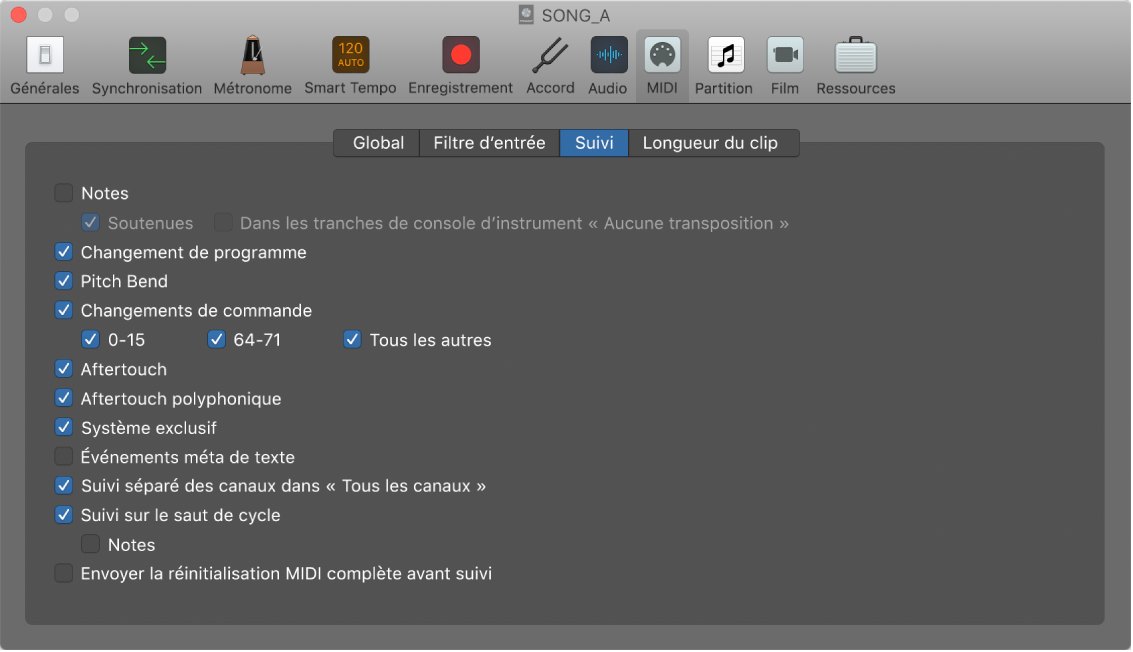The image size is (1133, 652).
Task: Open the Accord tuning fork pane
Action: click(550, 66)
